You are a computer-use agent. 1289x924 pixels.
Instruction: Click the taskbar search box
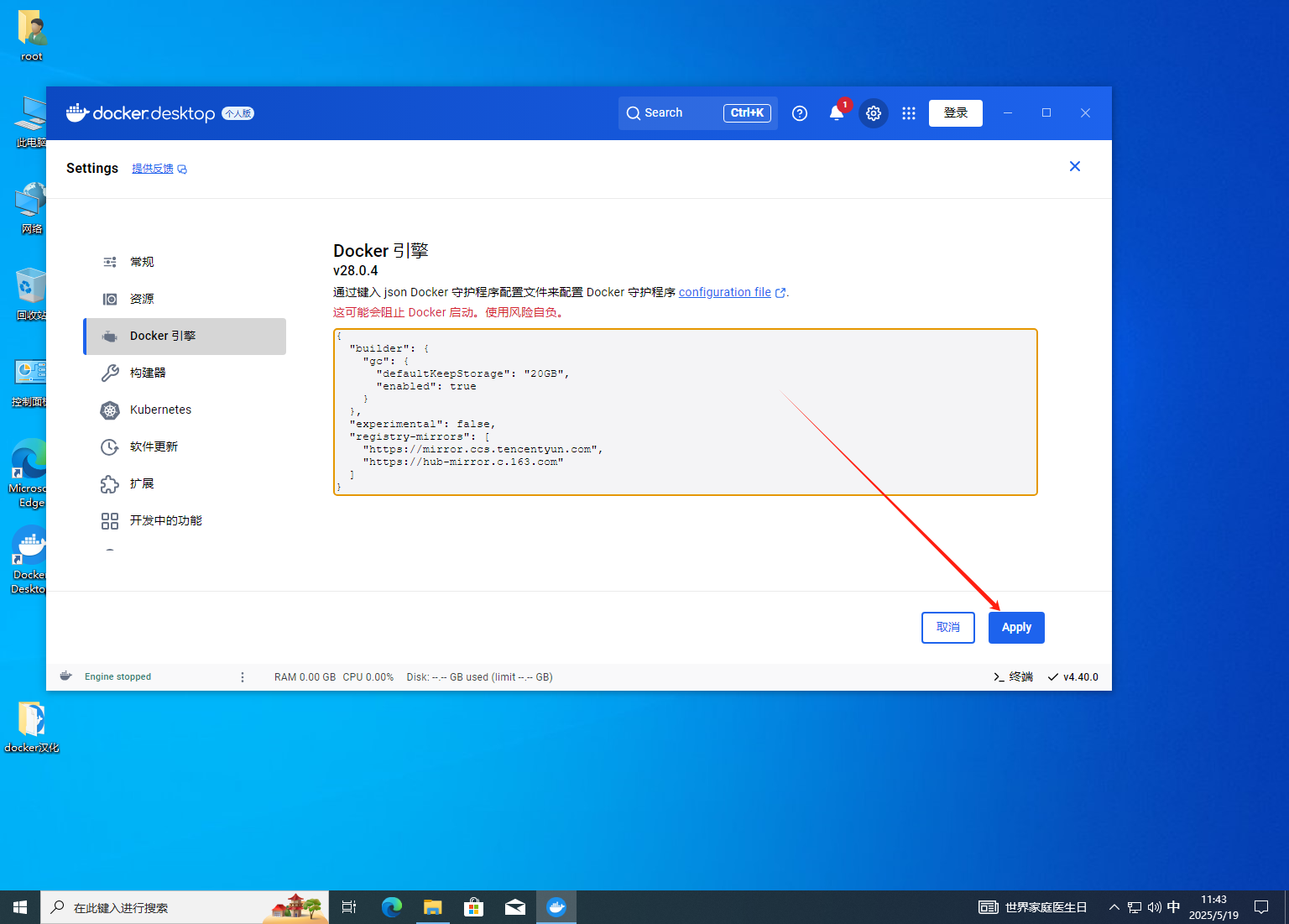185,907
